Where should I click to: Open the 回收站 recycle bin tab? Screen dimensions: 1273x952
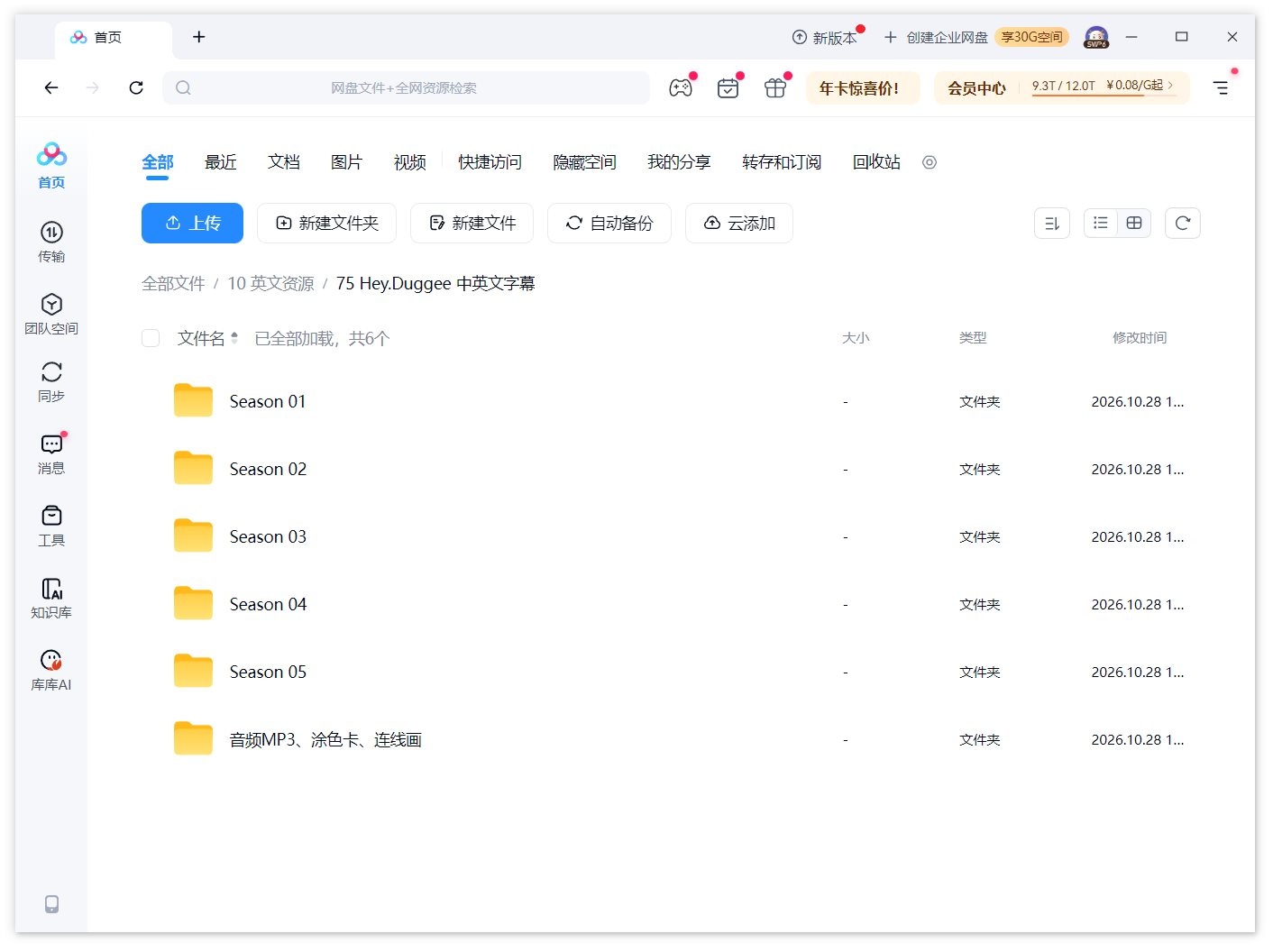coord(876,162)
